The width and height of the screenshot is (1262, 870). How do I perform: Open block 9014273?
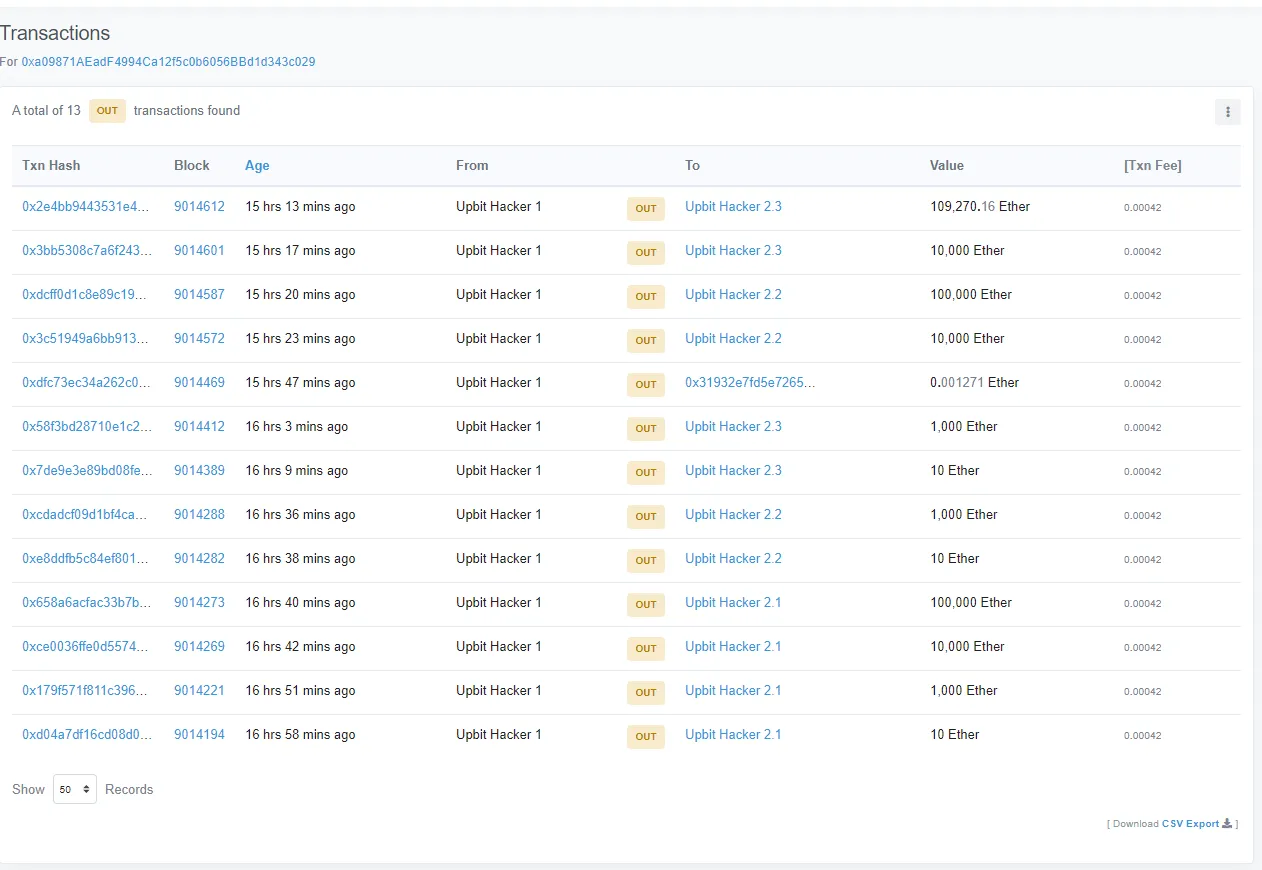[199, 603]
